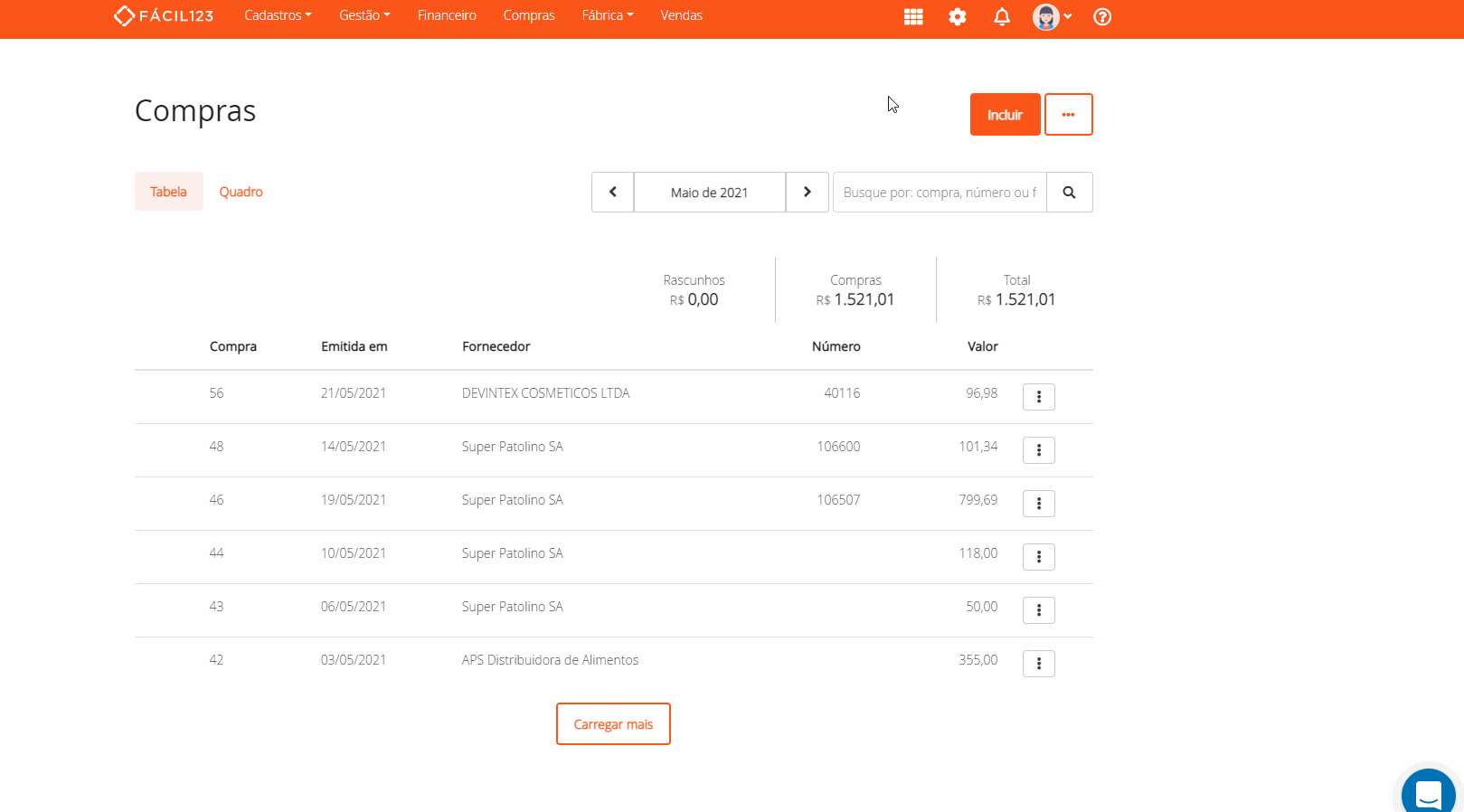Open the notifications bell
Screen dimensions: 1464x812
pos(1002,16)
